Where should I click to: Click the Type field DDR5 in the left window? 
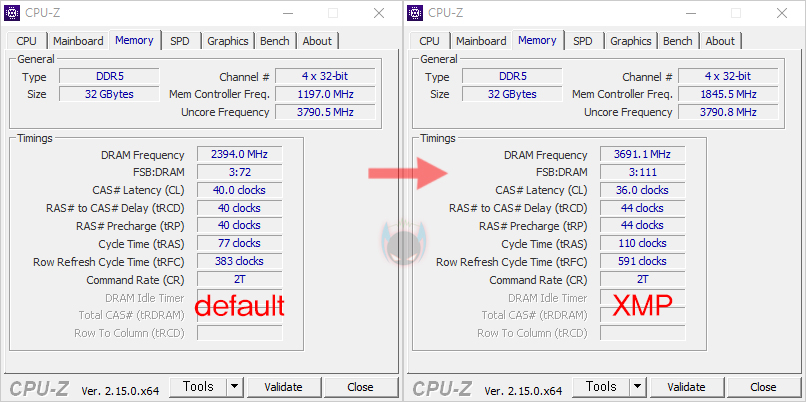[x=109, y=77]
